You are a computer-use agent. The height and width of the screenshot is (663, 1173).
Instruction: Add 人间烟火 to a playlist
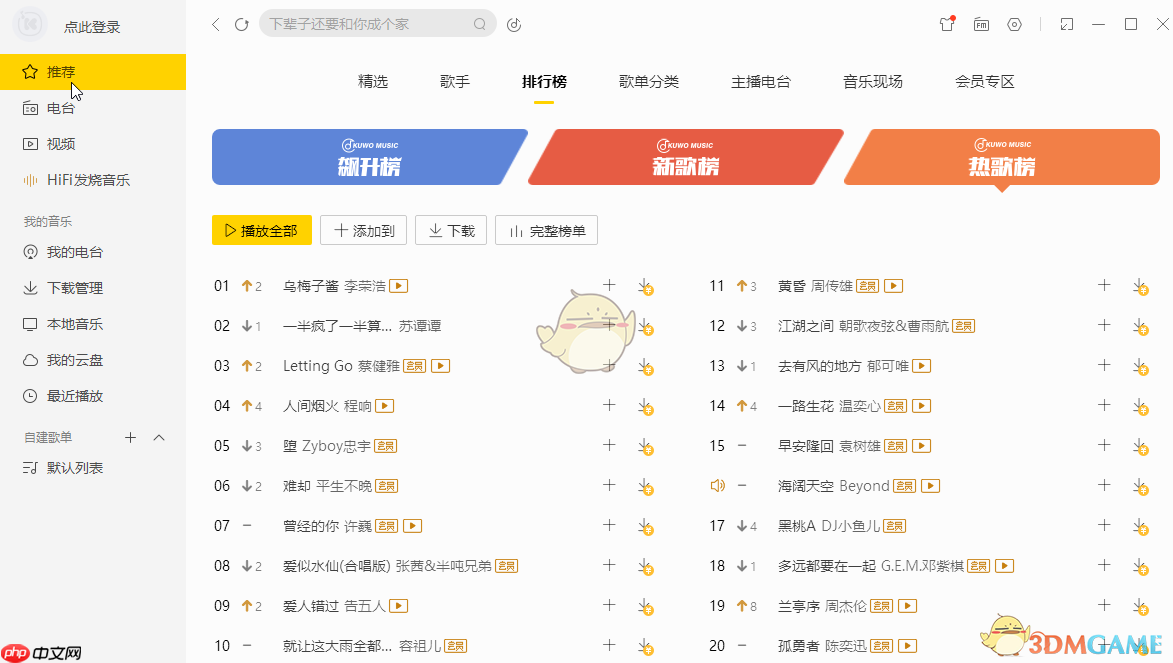(x=609, y=405)
